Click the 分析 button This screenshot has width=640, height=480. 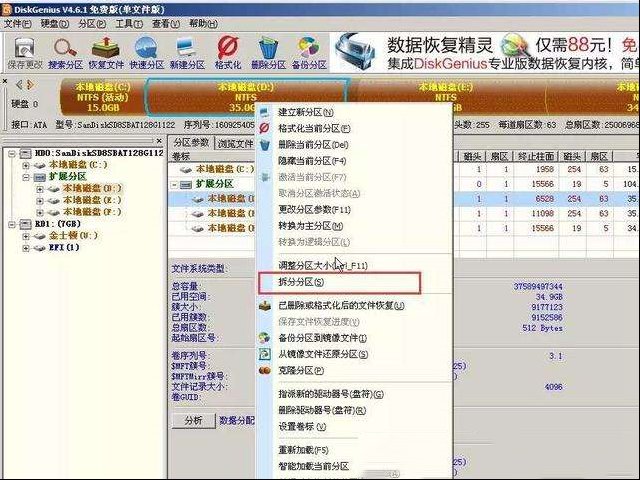tap(193, 420)
